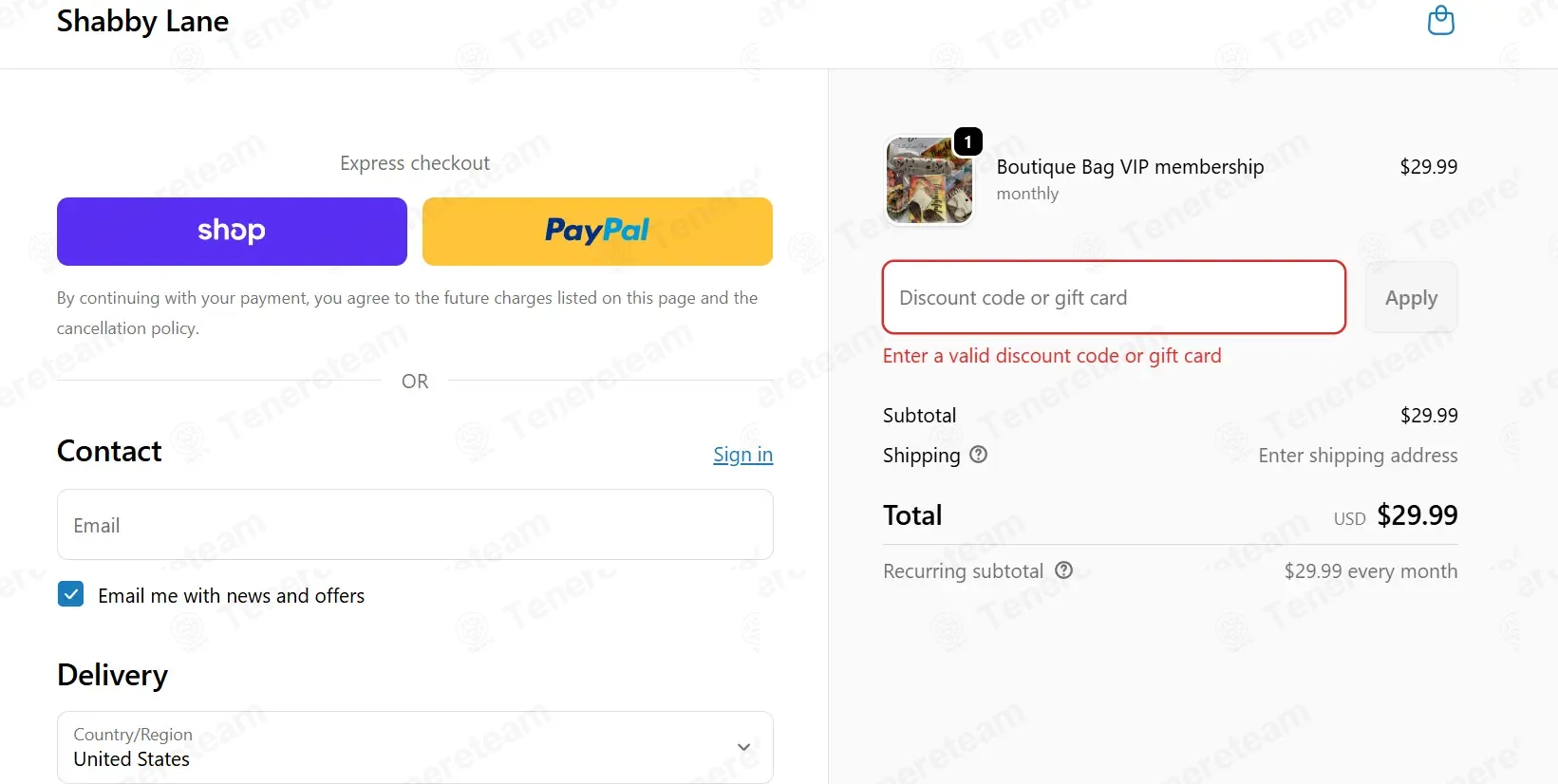Viewport: 1558px width, 784px height.
Task: Click the Boutique Bag VIP membership thumbnail
Action: point(929,180)
